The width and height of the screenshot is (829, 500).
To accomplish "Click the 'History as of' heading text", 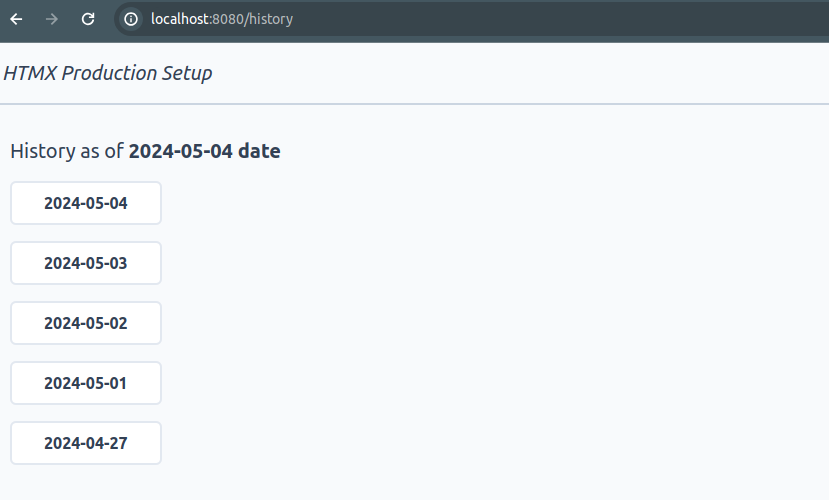I will (67, 151).
